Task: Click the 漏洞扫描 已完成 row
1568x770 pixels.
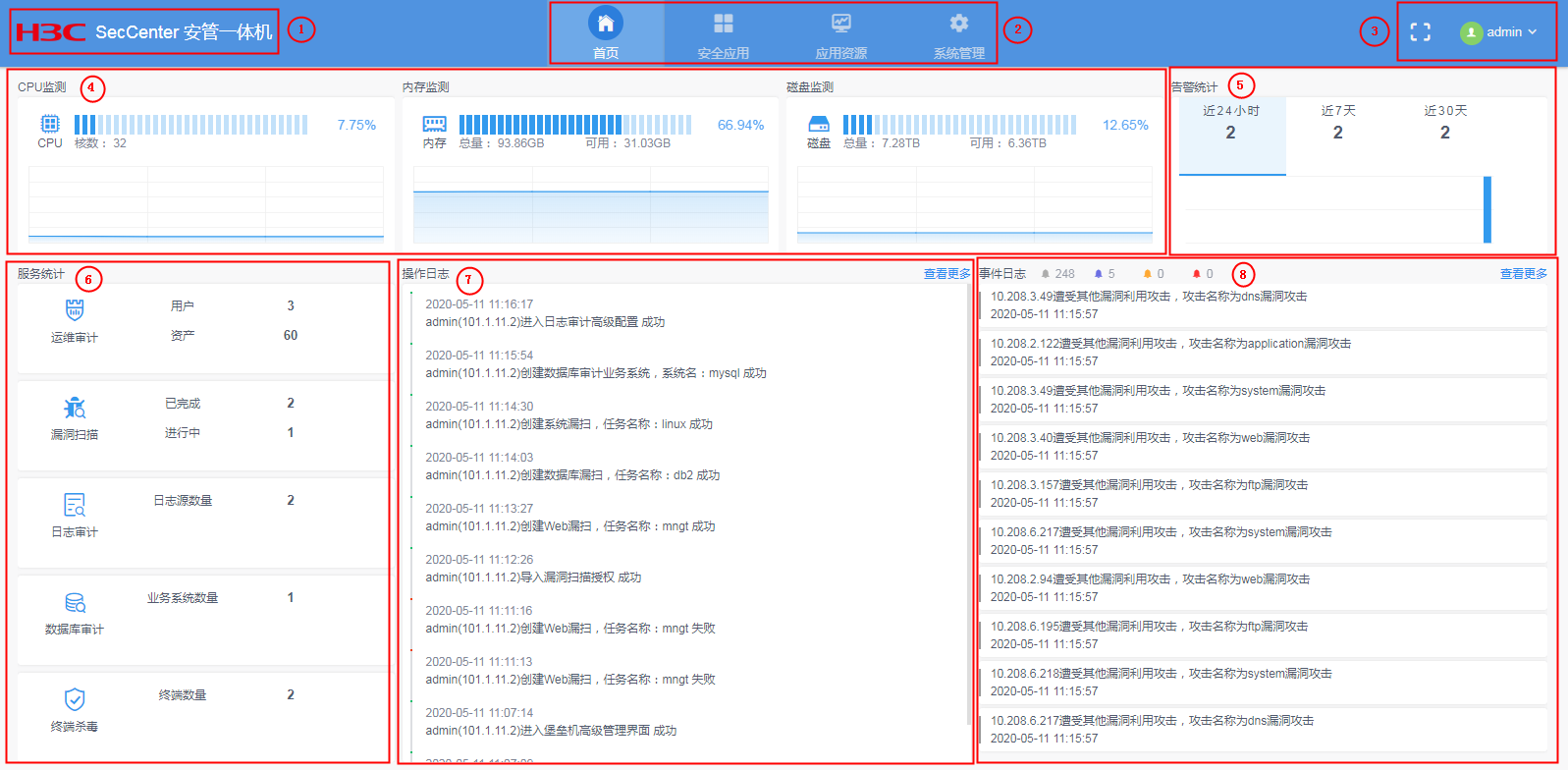Action: 230,404
